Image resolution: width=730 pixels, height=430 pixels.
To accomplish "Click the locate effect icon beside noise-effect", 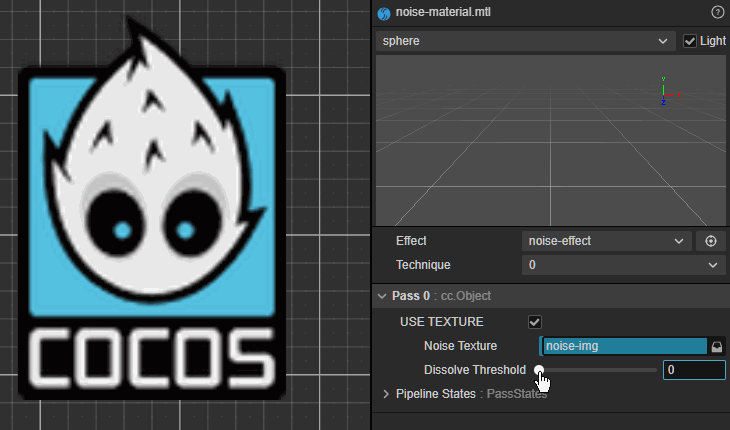I will [x=710, y=241].
